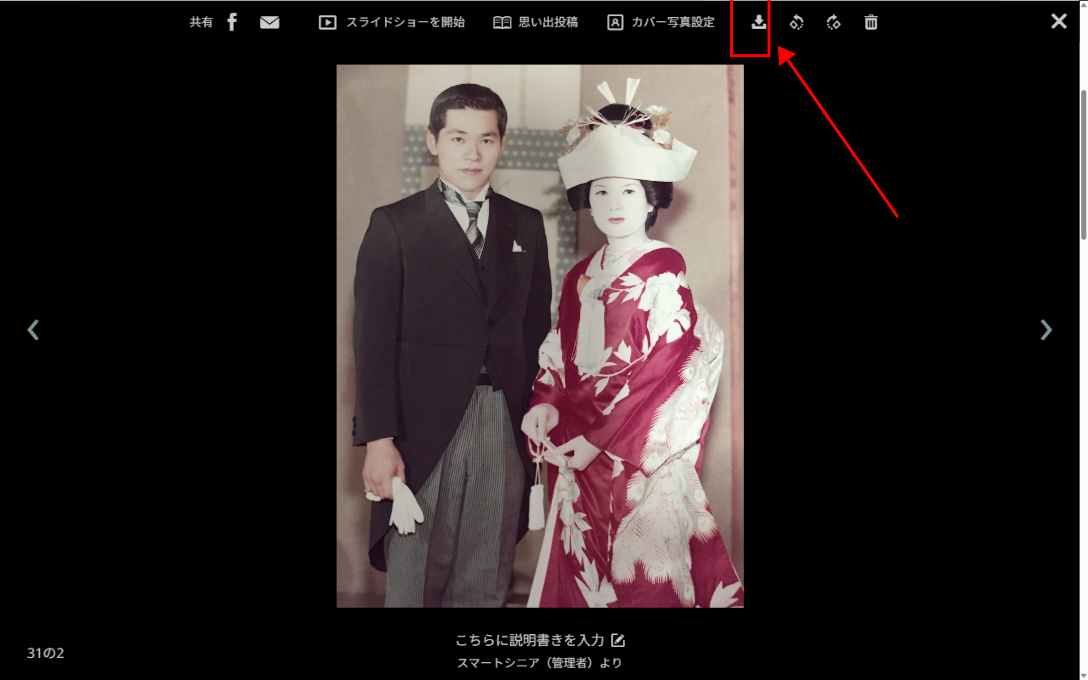Share the photo on Facebook
This screenshot has height=680, width=1088.
pos(232,22)
